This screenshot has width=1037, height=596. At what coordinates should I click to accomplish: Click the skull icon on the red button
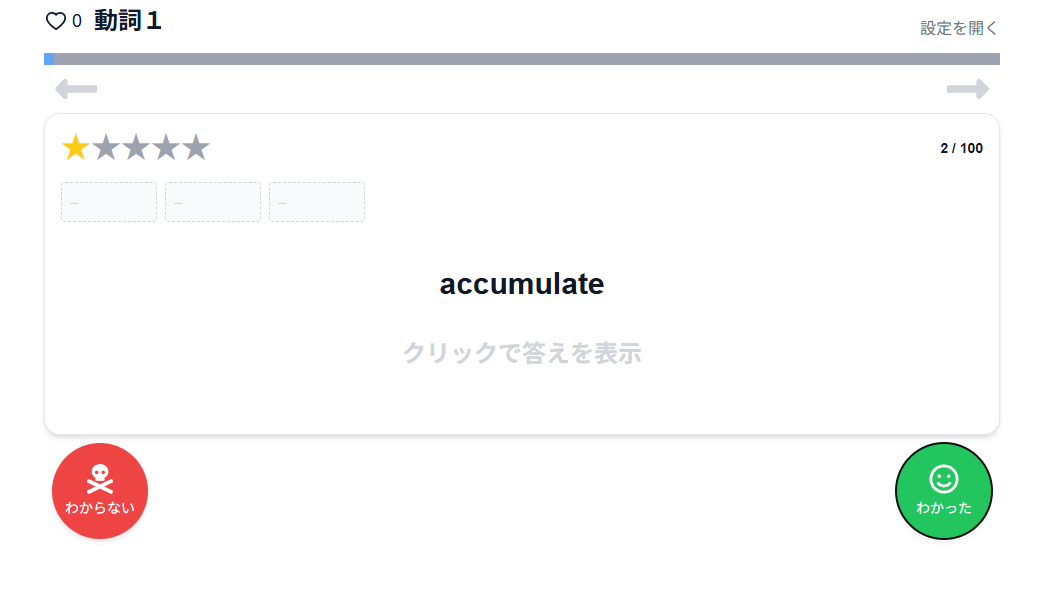pyautogui.click(x=99, y=478)
